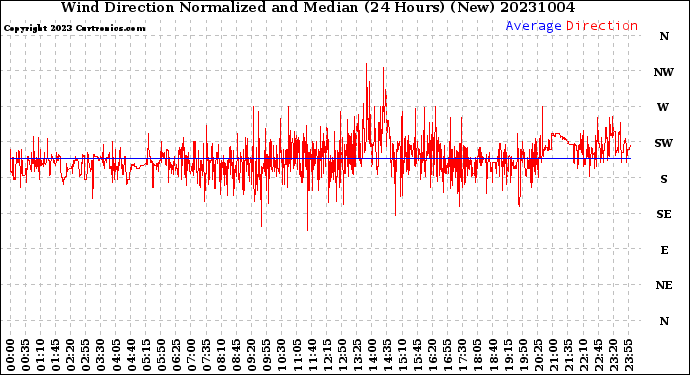Click the 06:25 time label
The height and width of the screenshot is (375, 690).
click(176, 356)
